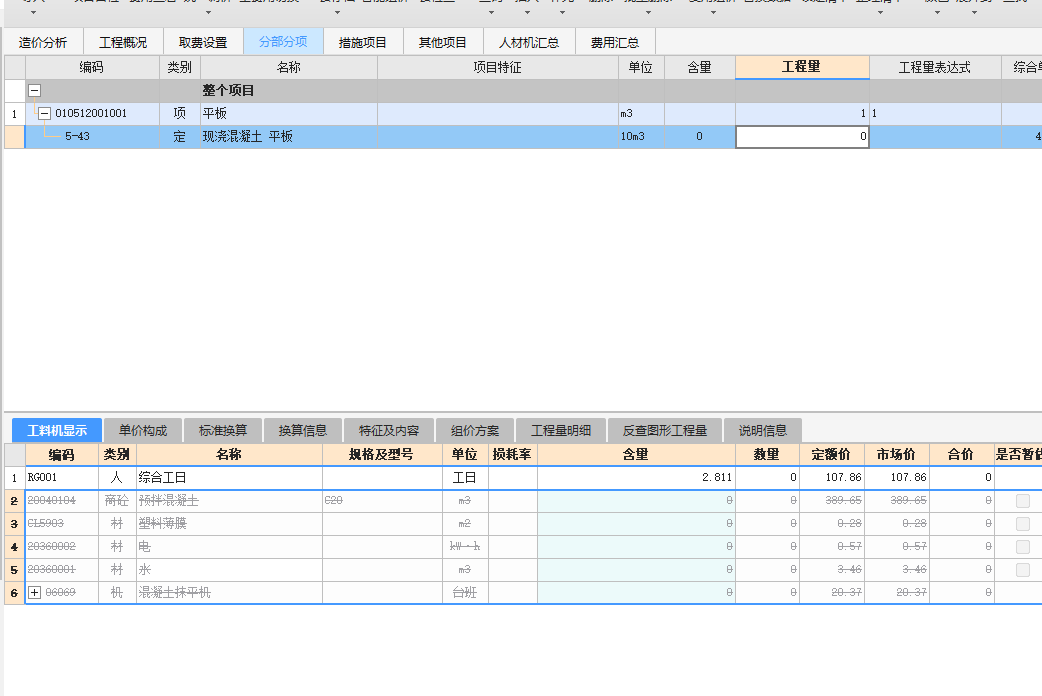Switch to the 单价构成 tab

(x=143, y=431)
